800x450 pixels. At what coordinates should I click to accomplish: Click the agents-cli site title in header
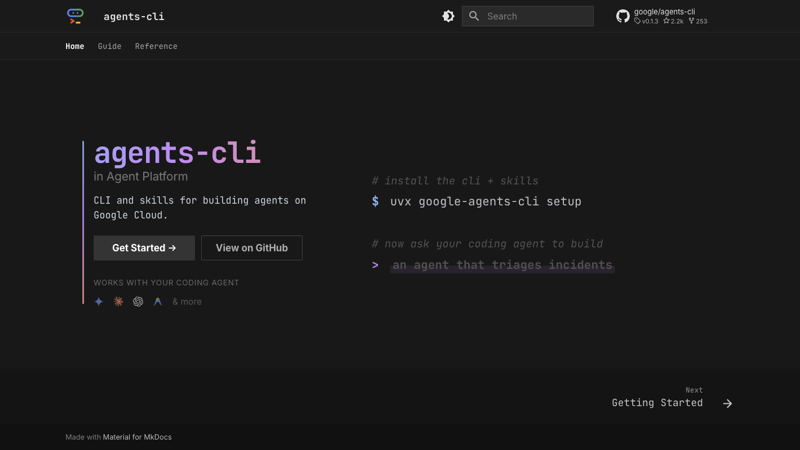[134, 16]
